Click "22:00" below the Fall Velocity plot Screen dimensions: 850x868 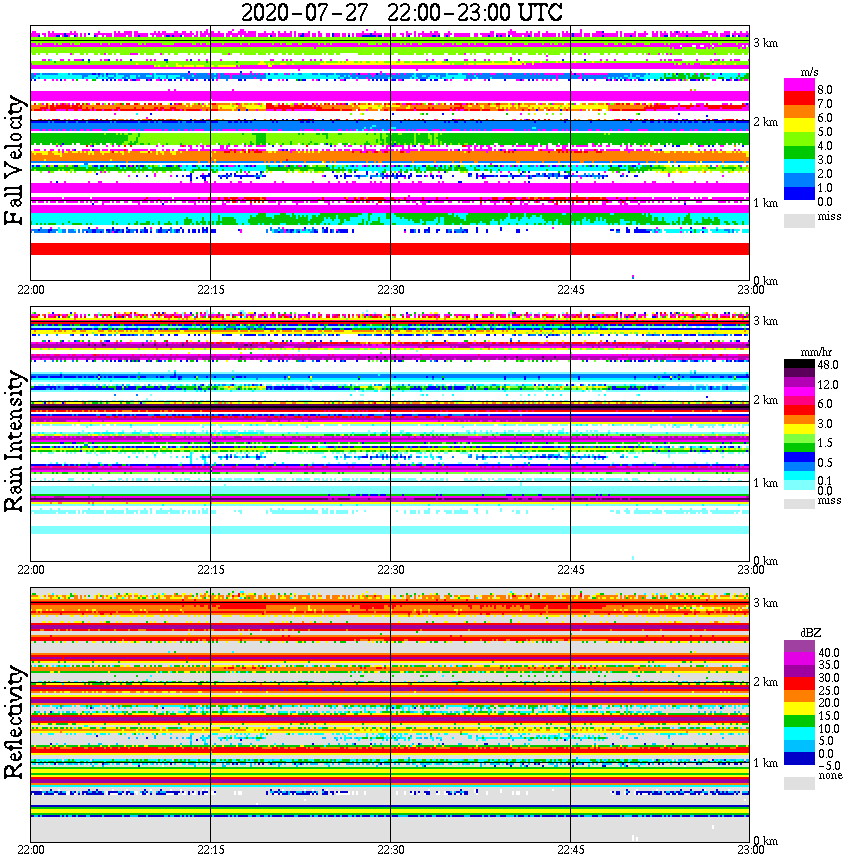click(x=30, y=290)
